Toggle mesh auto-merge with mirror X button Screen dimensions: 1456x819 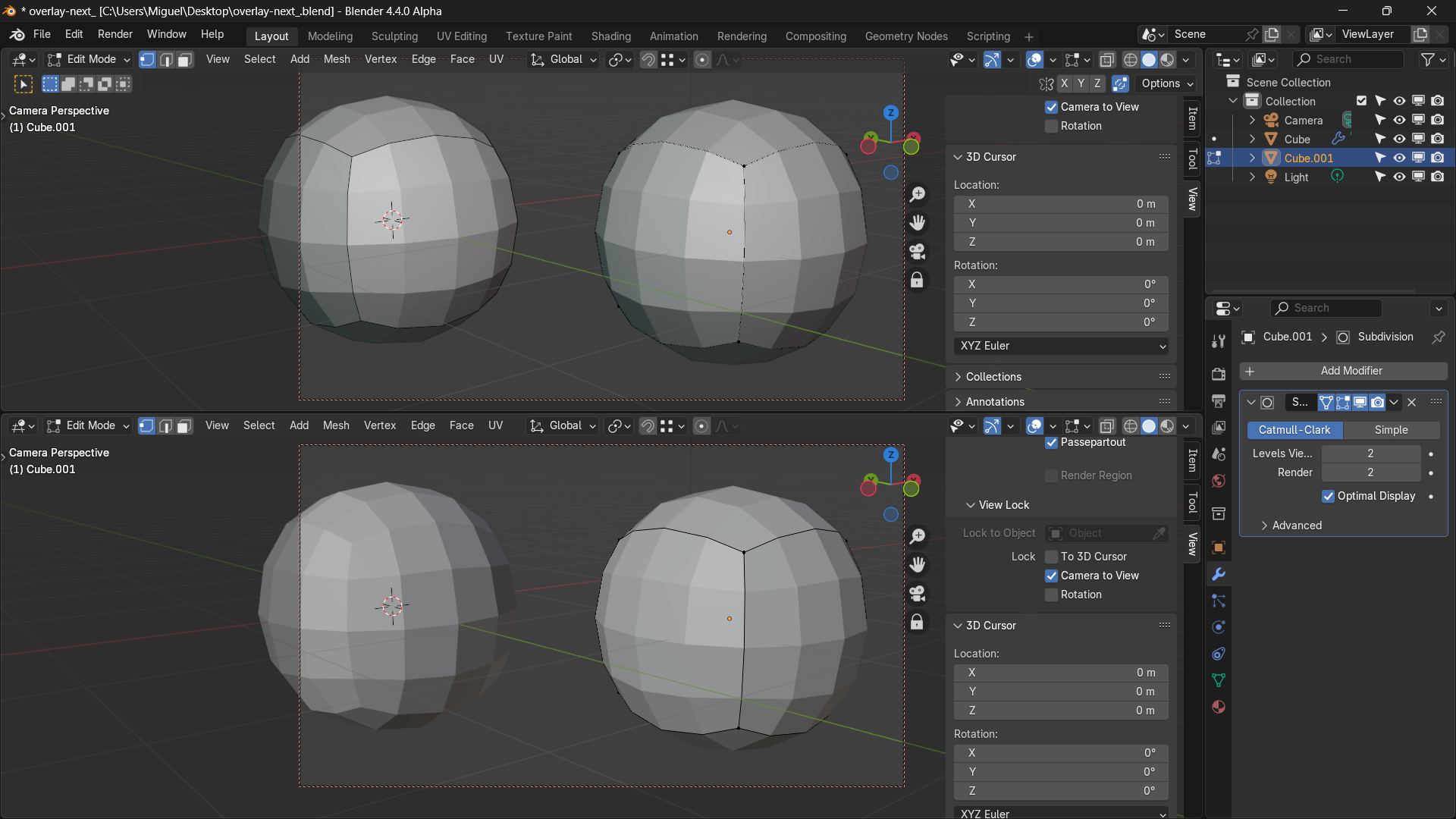click(x=1064, y=83)
